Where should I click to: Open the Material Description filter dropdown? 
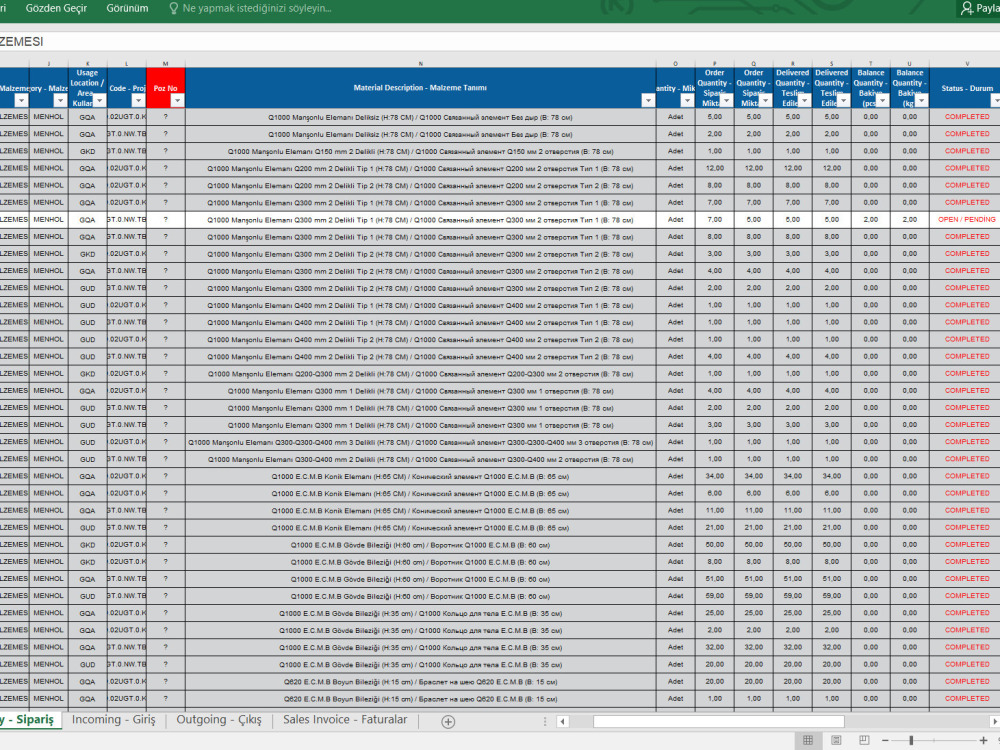[x=648, y=101]
